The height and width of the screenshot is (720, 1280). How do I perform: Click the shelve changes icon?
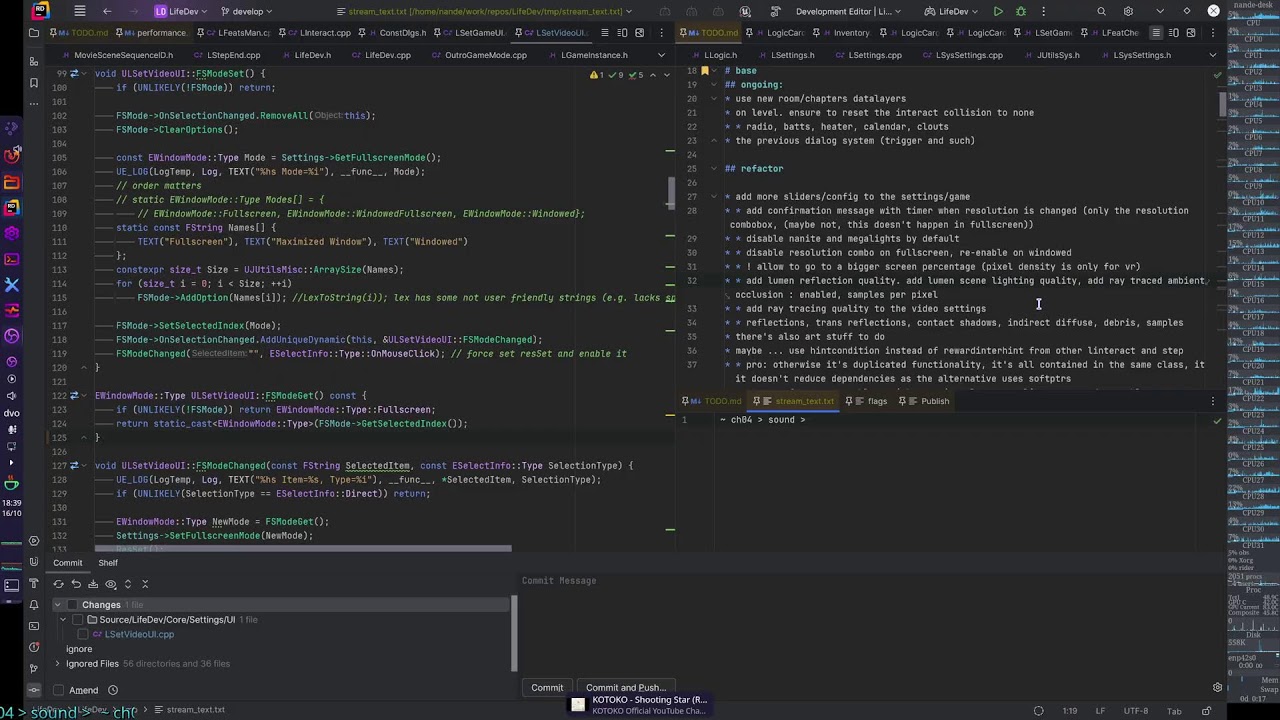pos(93,584)
